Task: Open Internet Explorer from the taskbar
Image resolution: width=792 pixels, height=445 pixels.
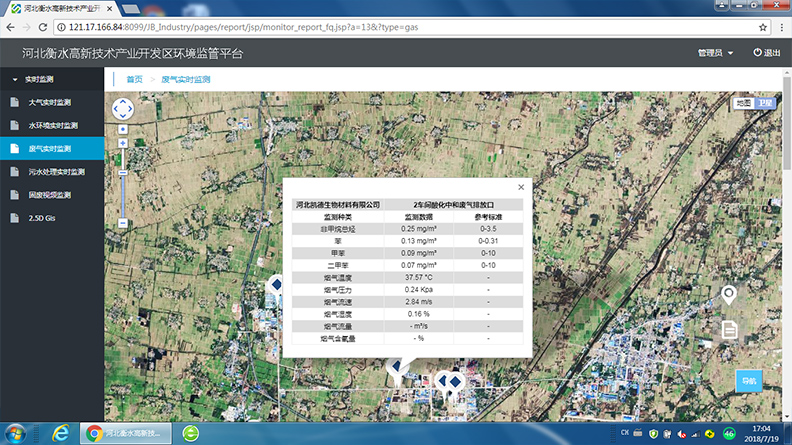Action: click(60, 433)
